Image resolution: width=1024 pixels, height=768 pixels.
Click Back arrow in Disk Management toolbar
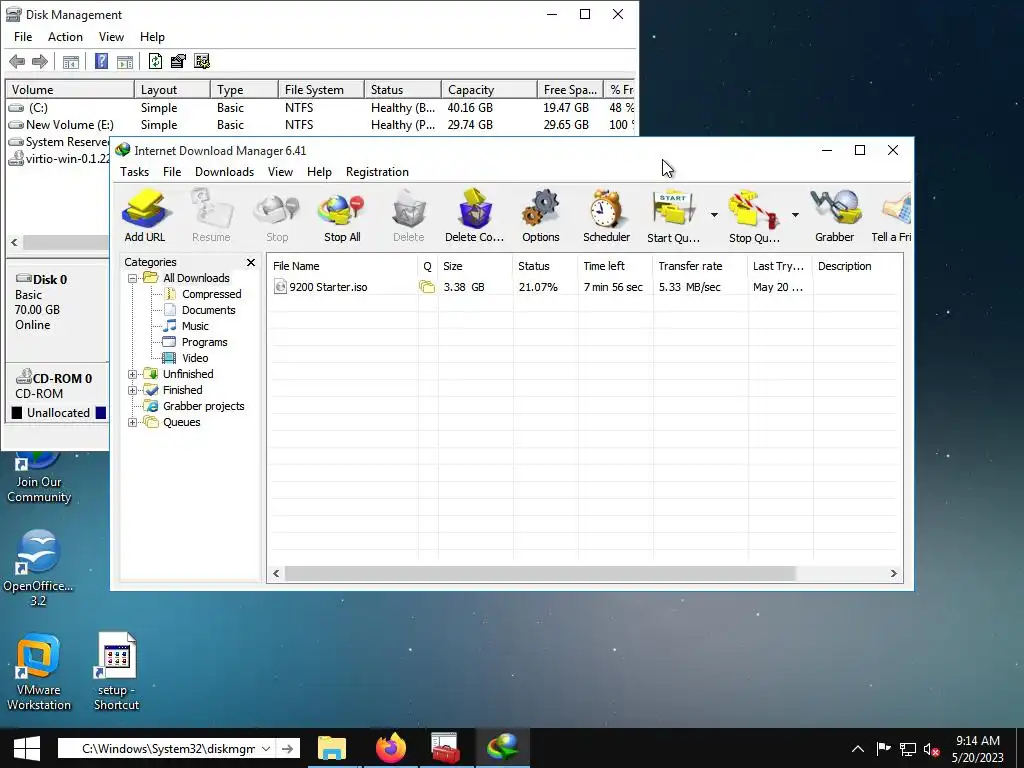(x=17, y=61)
